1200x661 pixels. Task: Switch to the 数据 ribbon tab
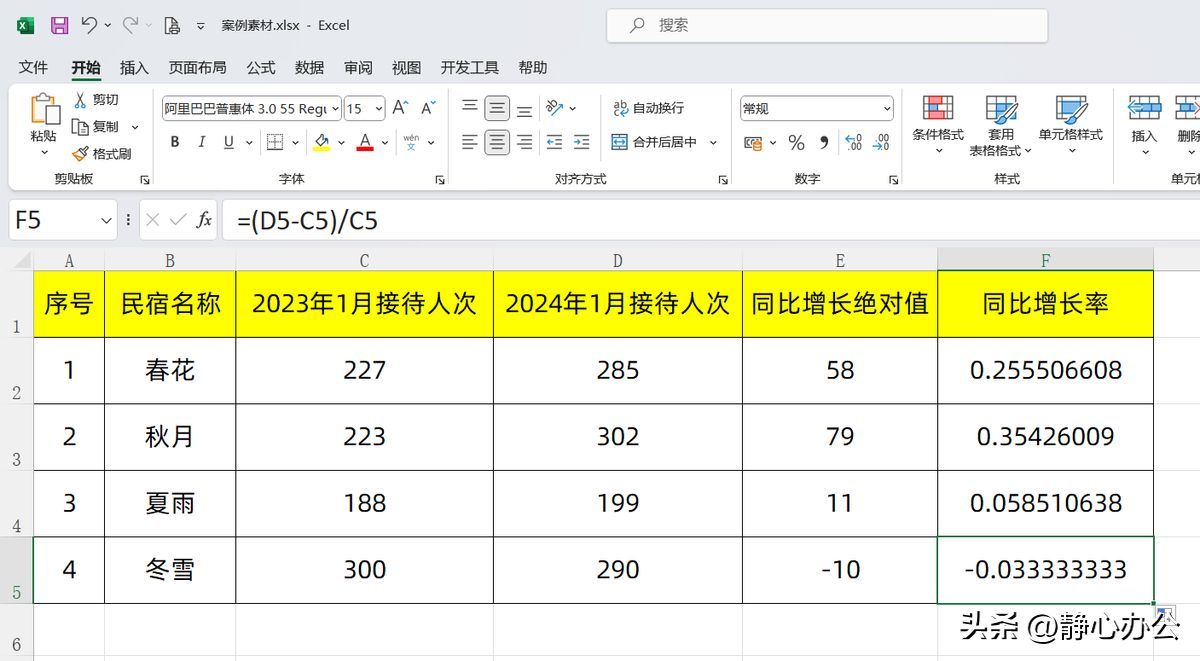(x=308, y=67)
